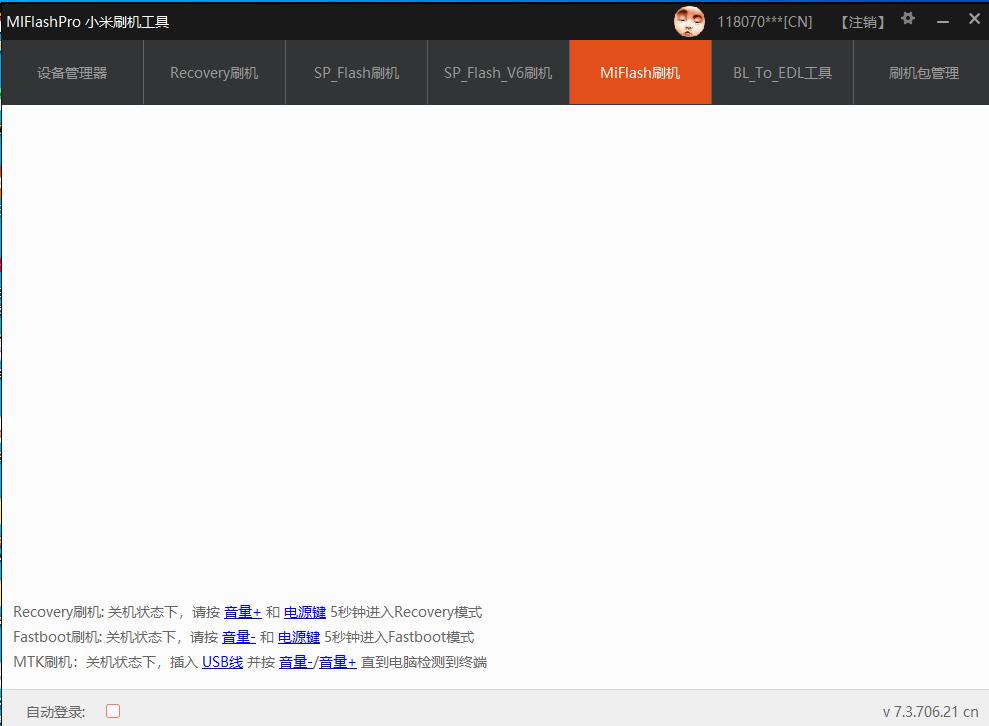Image resolution: width=989 pixels, height=726 pixels.
Task: Click the 音量- link in Fastboot instructions
Action: pos(240,637)
